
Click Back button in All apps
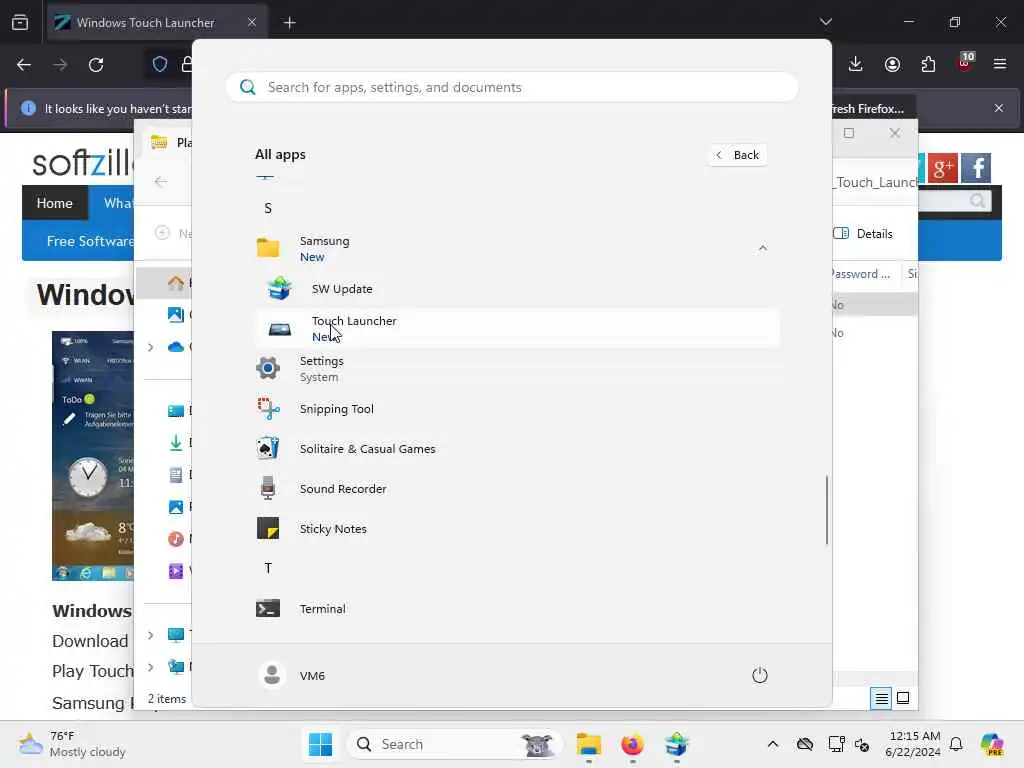[x=738, y=155]
